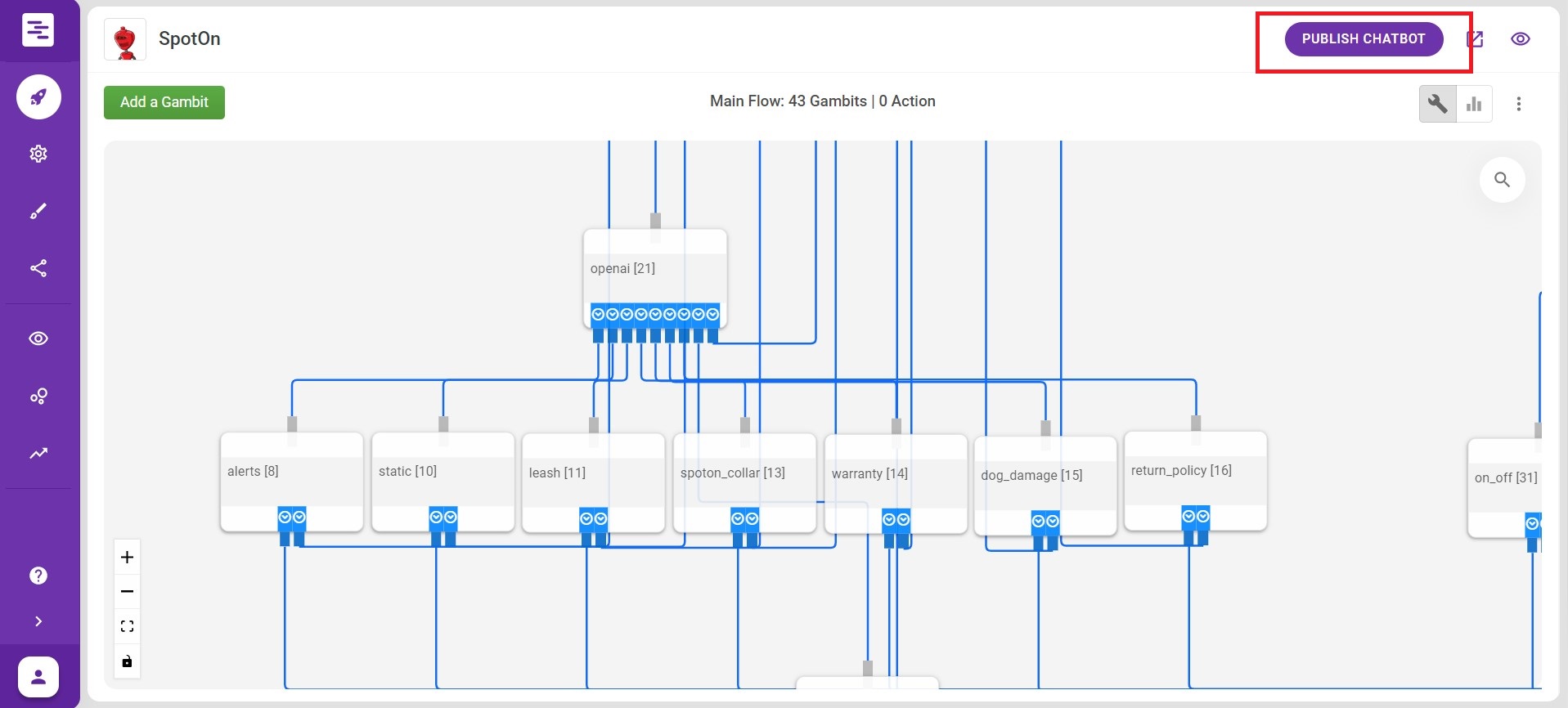Open the hamburger menu icon
Viewport: 1568px width, 708px height.
click(38, 30)
